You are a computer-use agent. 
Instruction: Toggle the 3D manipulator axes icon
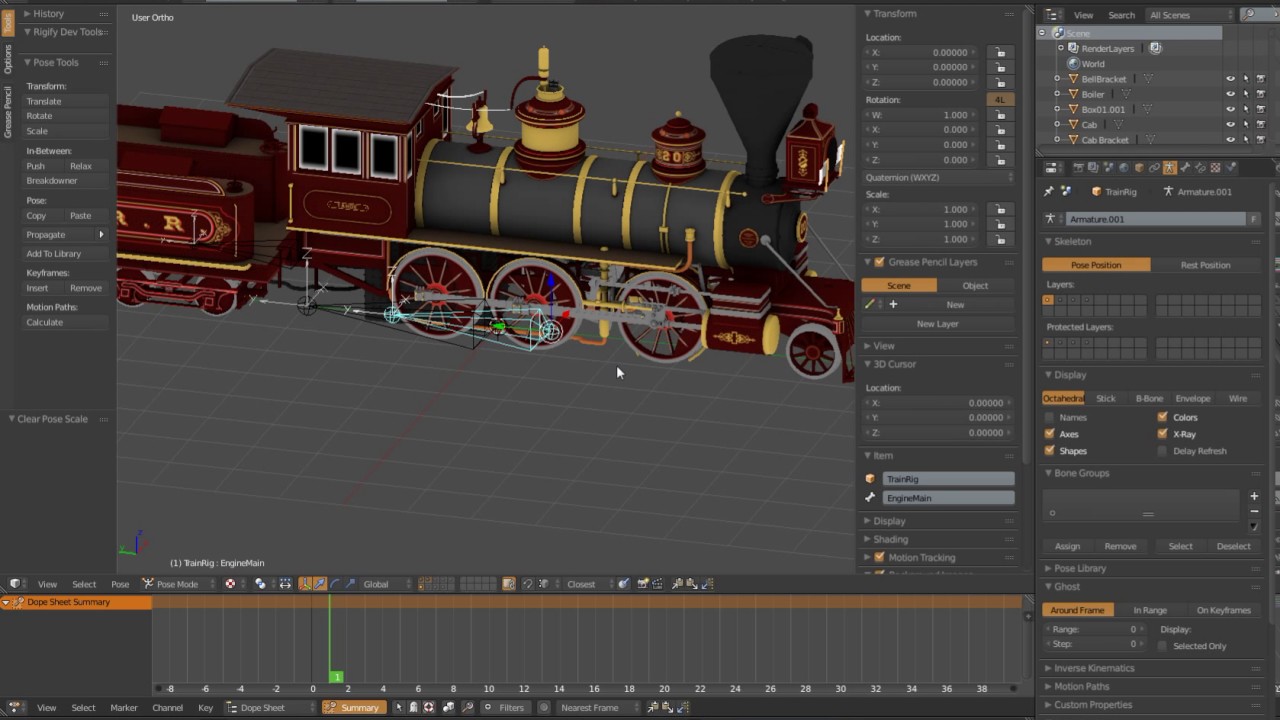(304, 584)
